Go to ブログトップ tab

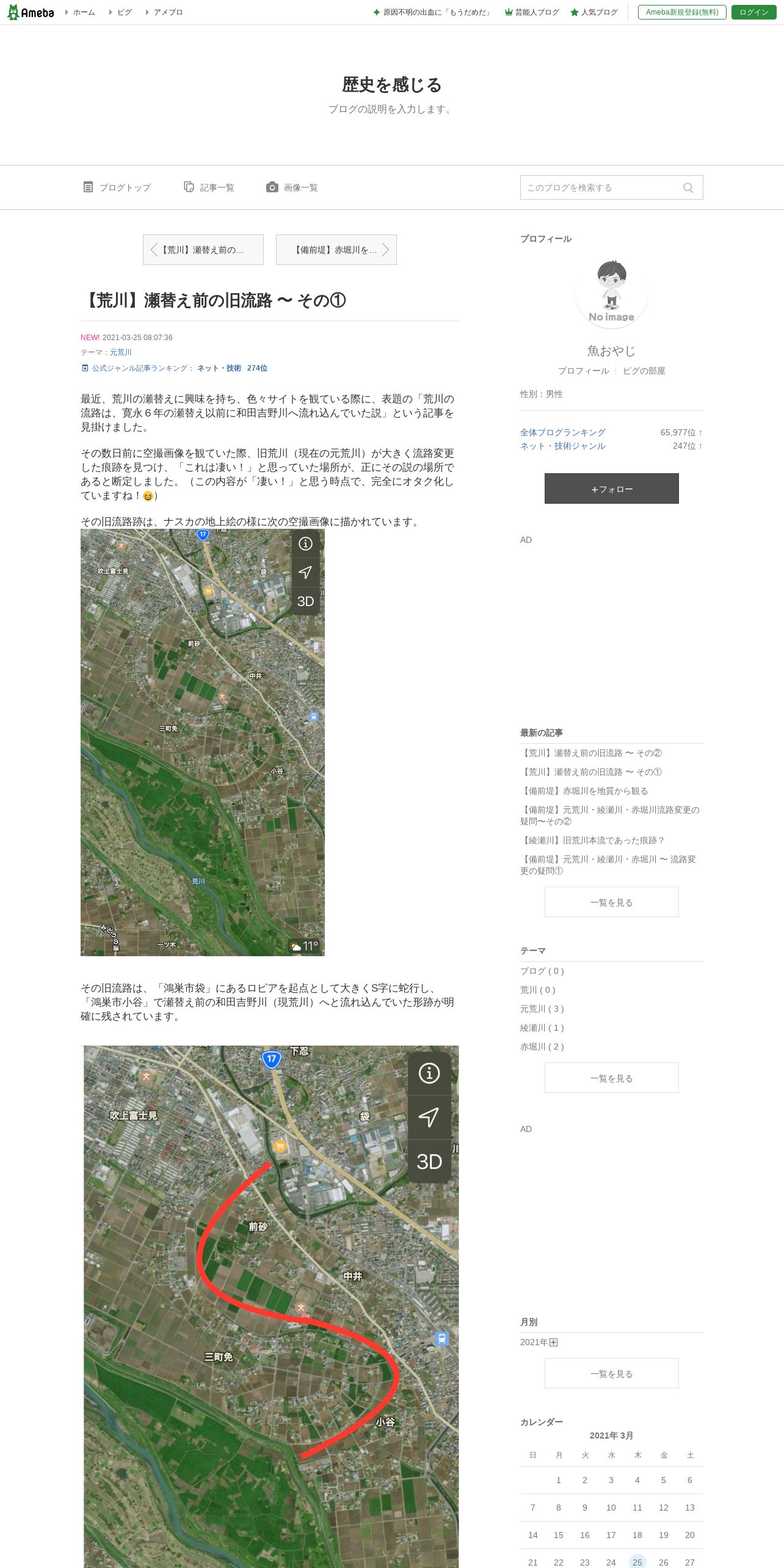point(117,187)
